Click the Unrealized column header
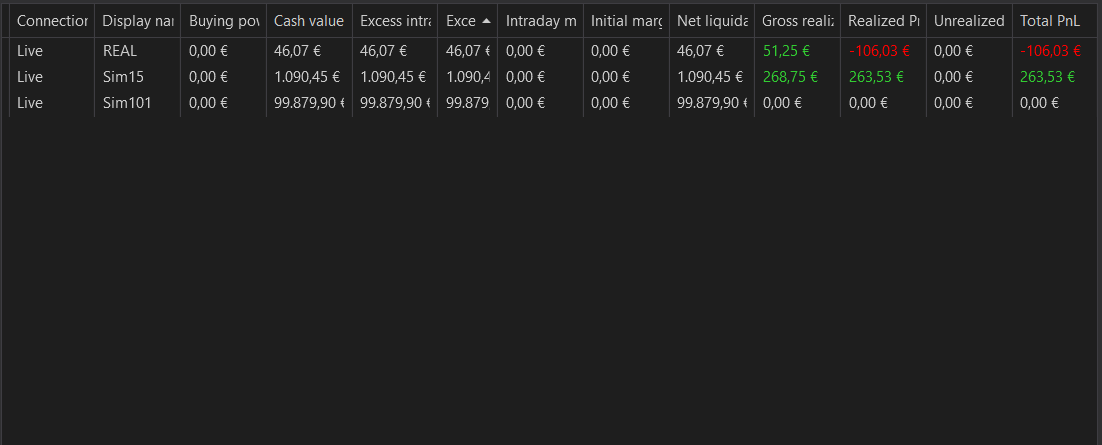1102x445 pixels. tap(969, 21)
